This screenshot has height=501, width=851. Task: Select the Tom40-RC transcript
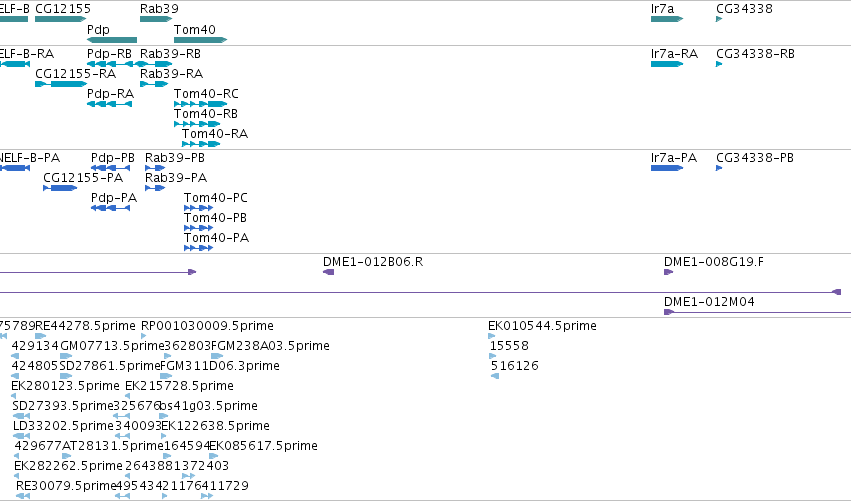coord(200,104)
